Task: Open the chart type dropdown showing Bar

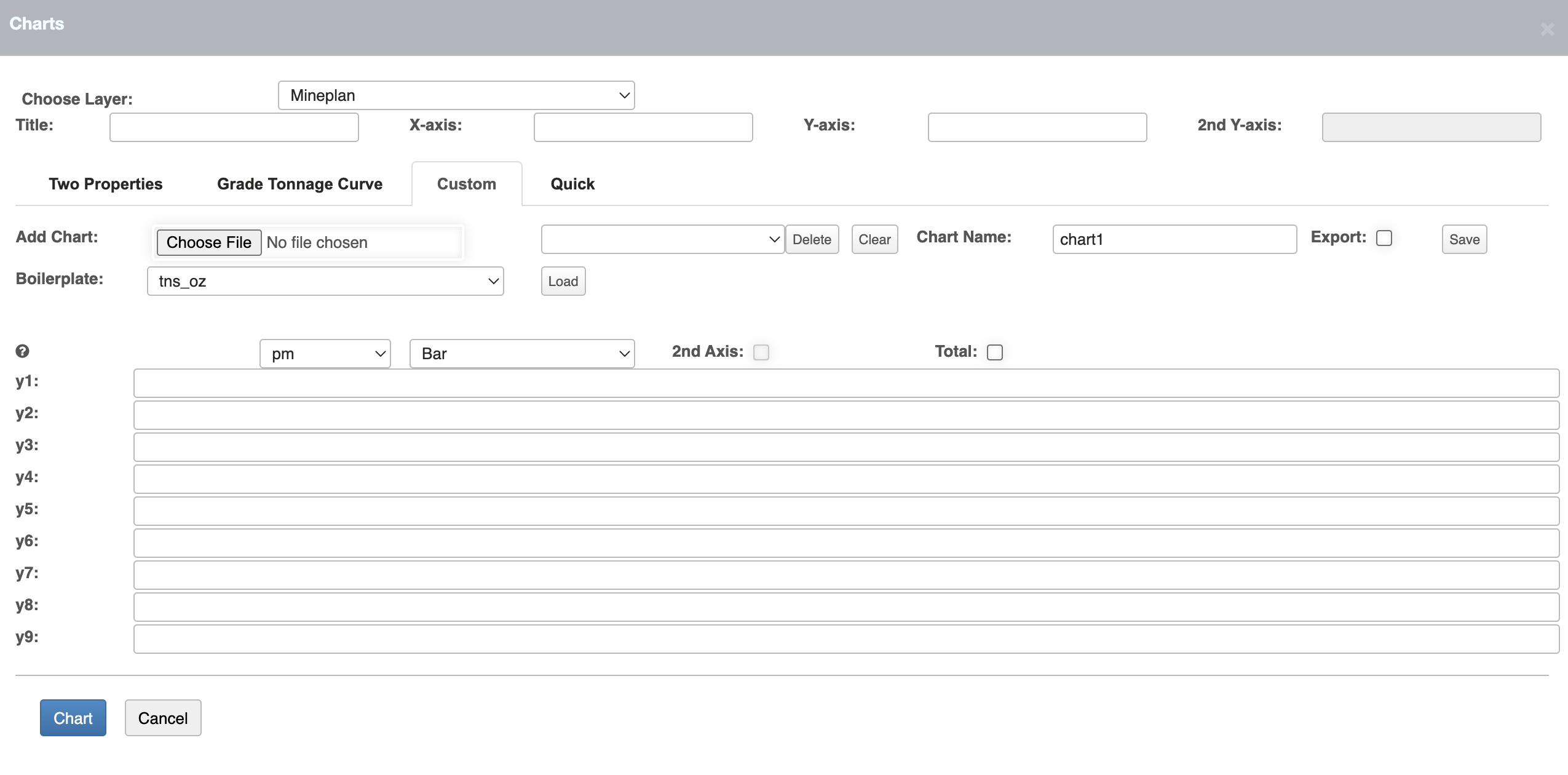Action: (520, 353)
